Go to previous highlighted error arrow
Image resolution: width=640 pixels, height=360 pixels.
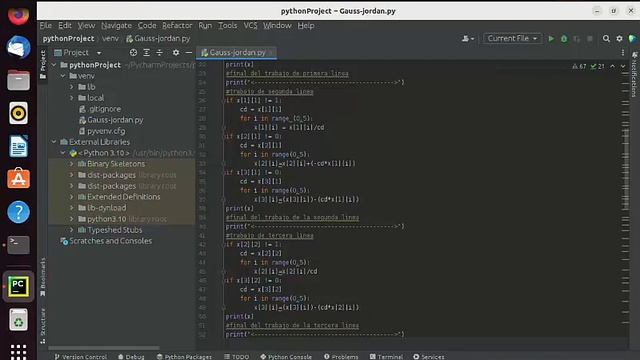[x=612, y=66]
